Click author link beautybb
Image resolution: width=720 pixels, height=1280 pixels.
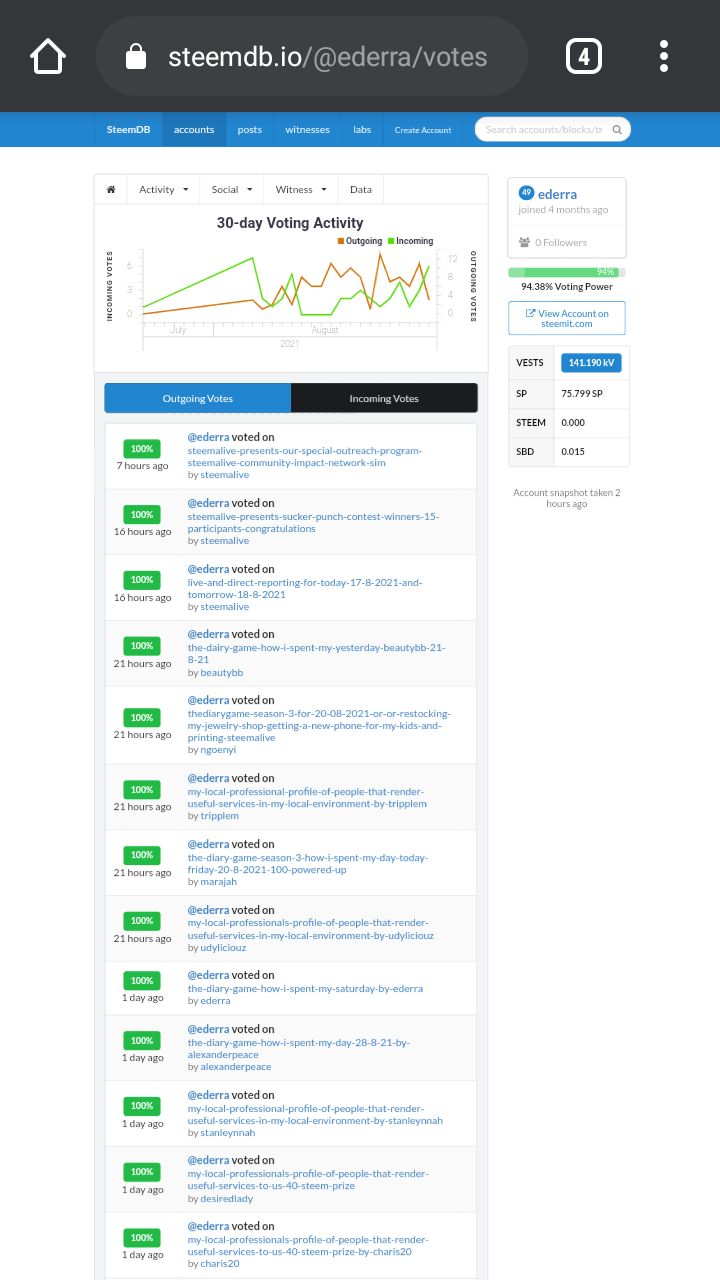click(x=221, y=673)
